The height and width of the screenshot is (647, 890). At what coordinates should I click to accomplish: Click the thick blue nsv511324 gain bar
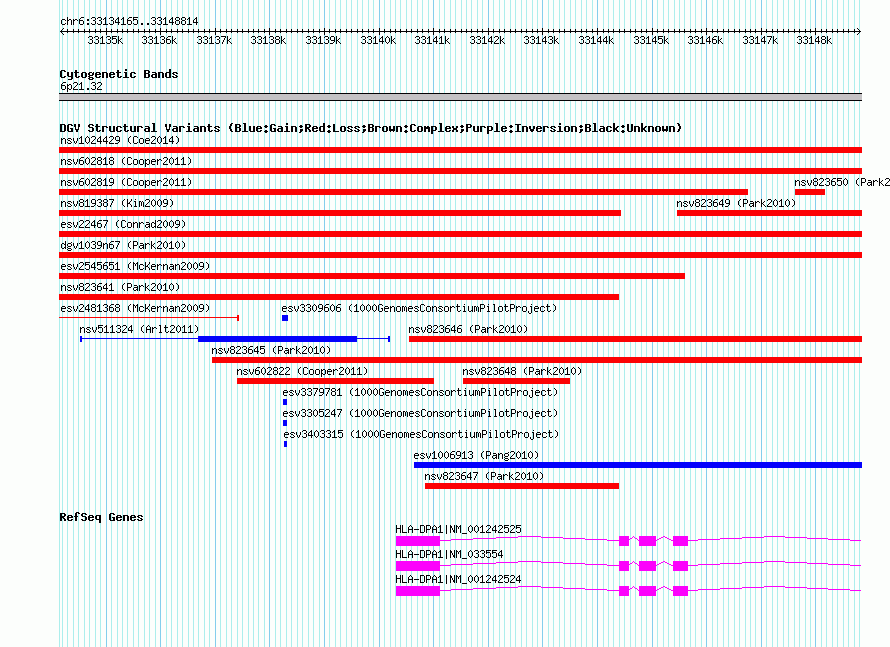pyautogui.click(x=278, y=339)
